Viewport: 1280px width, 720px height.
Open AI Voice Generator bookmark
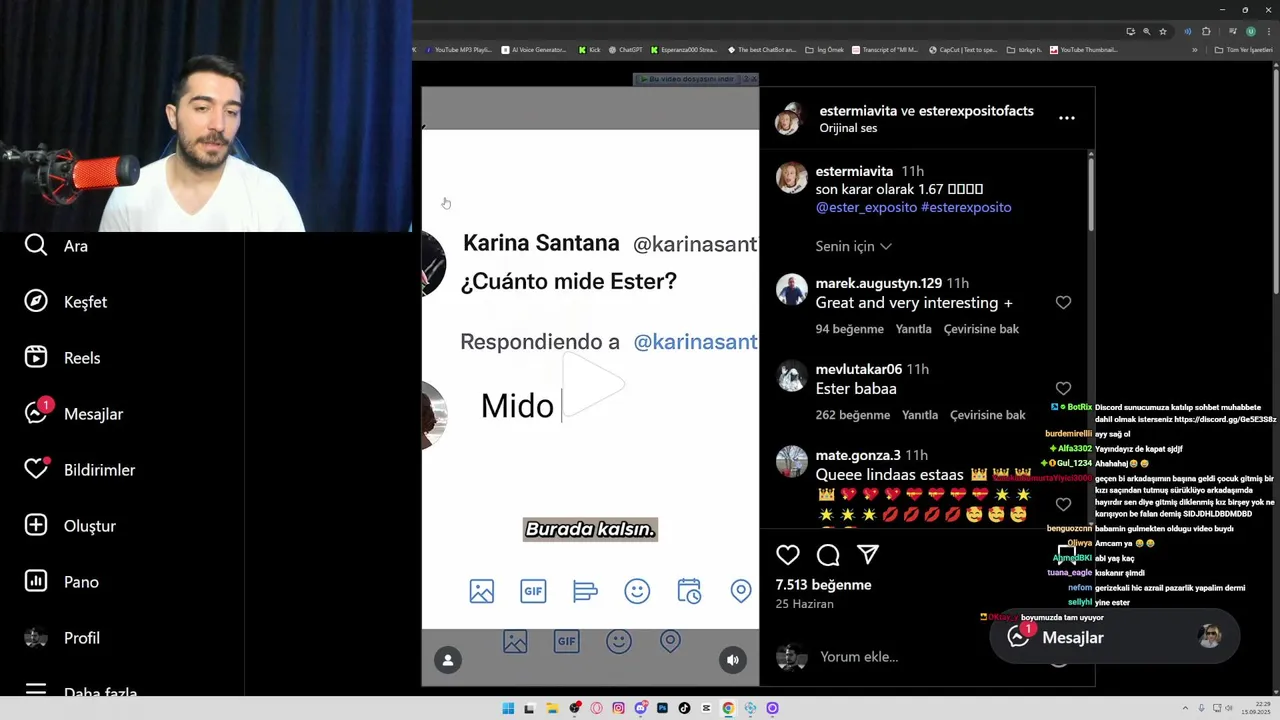tap(533, 50)
